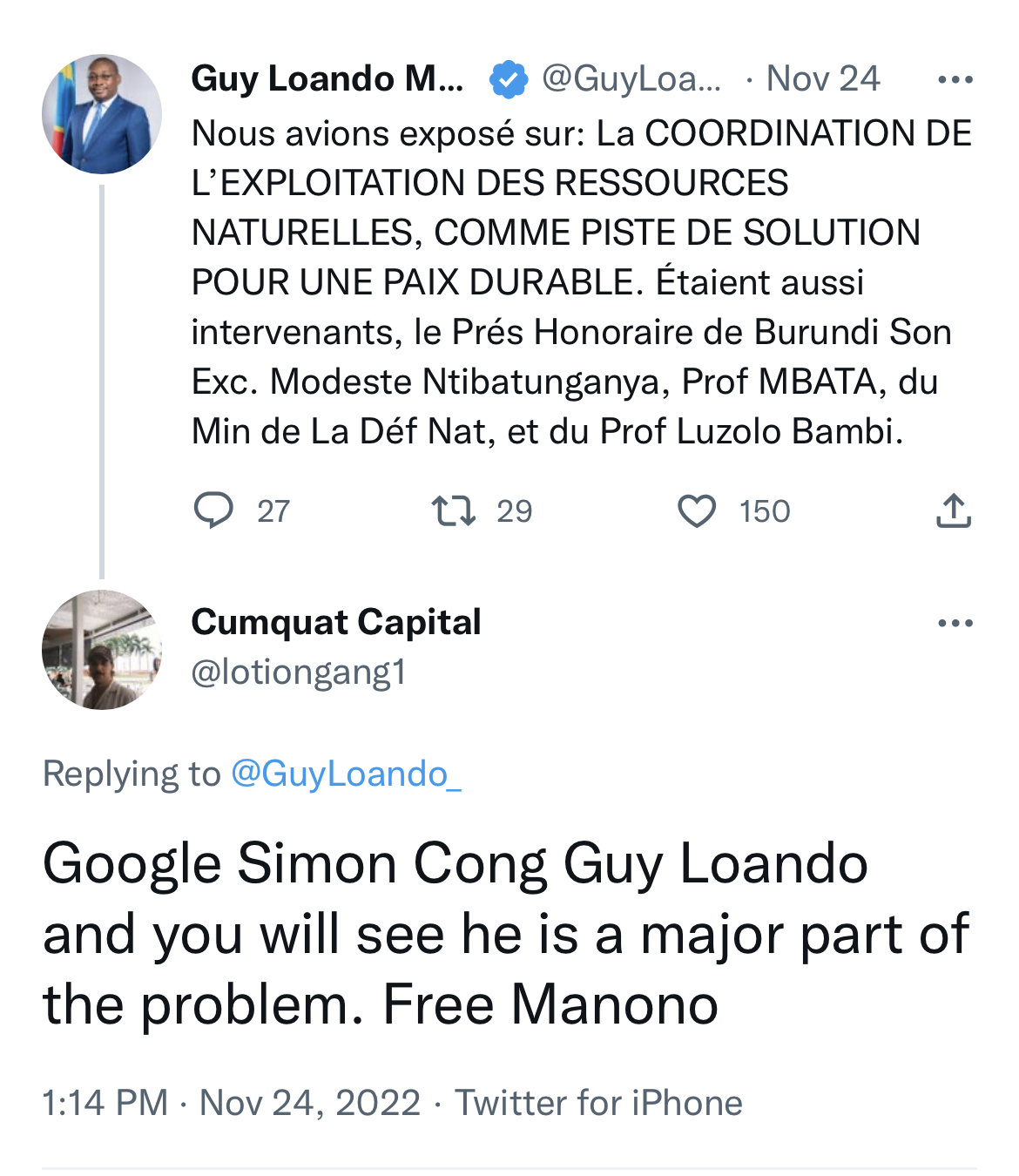Click the truncated @GuyLoa... handle
Screen dimensions: 1019x1176
click(x=631, y=79)
